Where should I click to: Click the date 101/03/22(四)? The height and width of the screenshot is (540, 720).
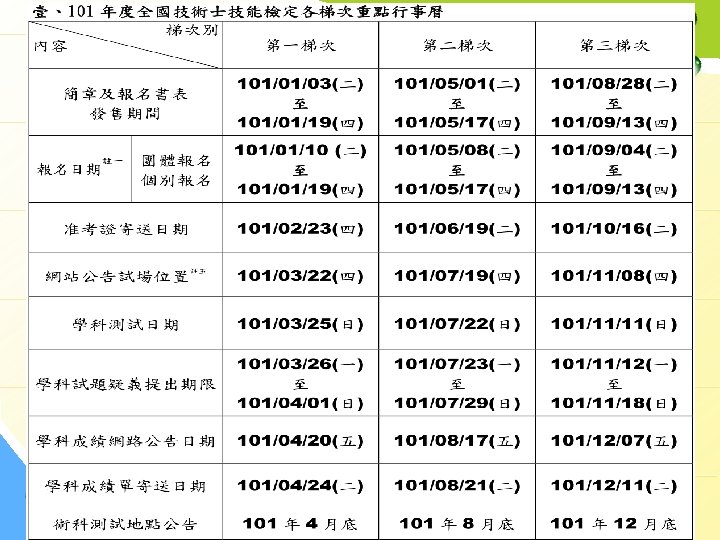pos(300,276)
